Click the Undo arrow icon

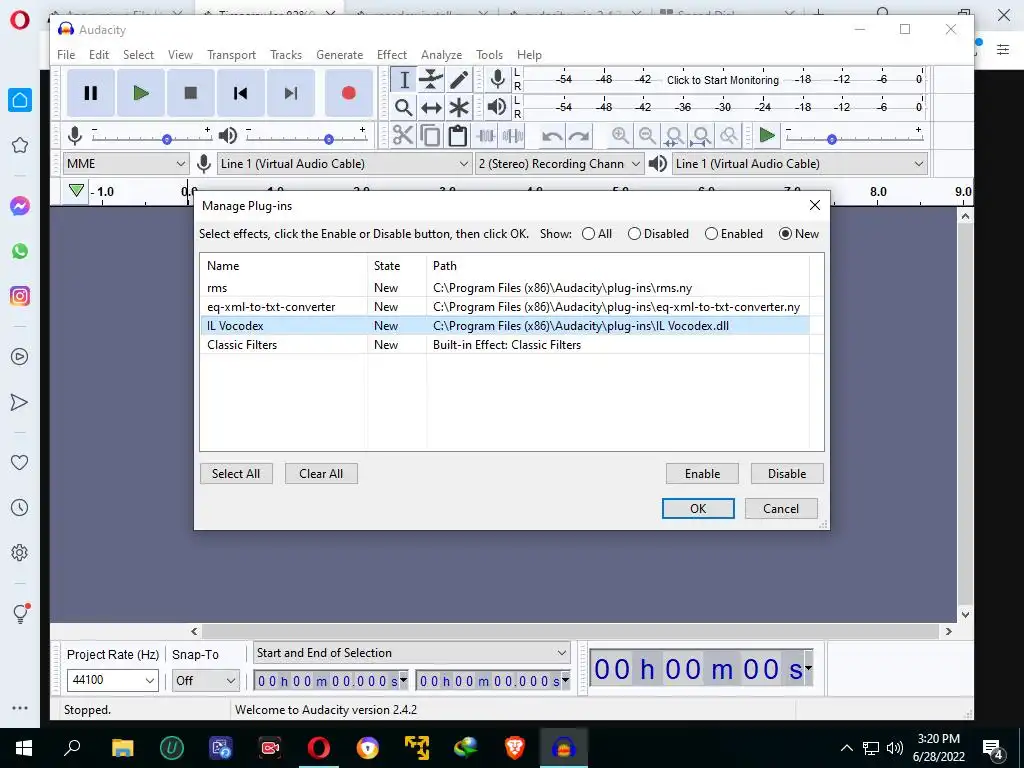[x=552, y=136]
